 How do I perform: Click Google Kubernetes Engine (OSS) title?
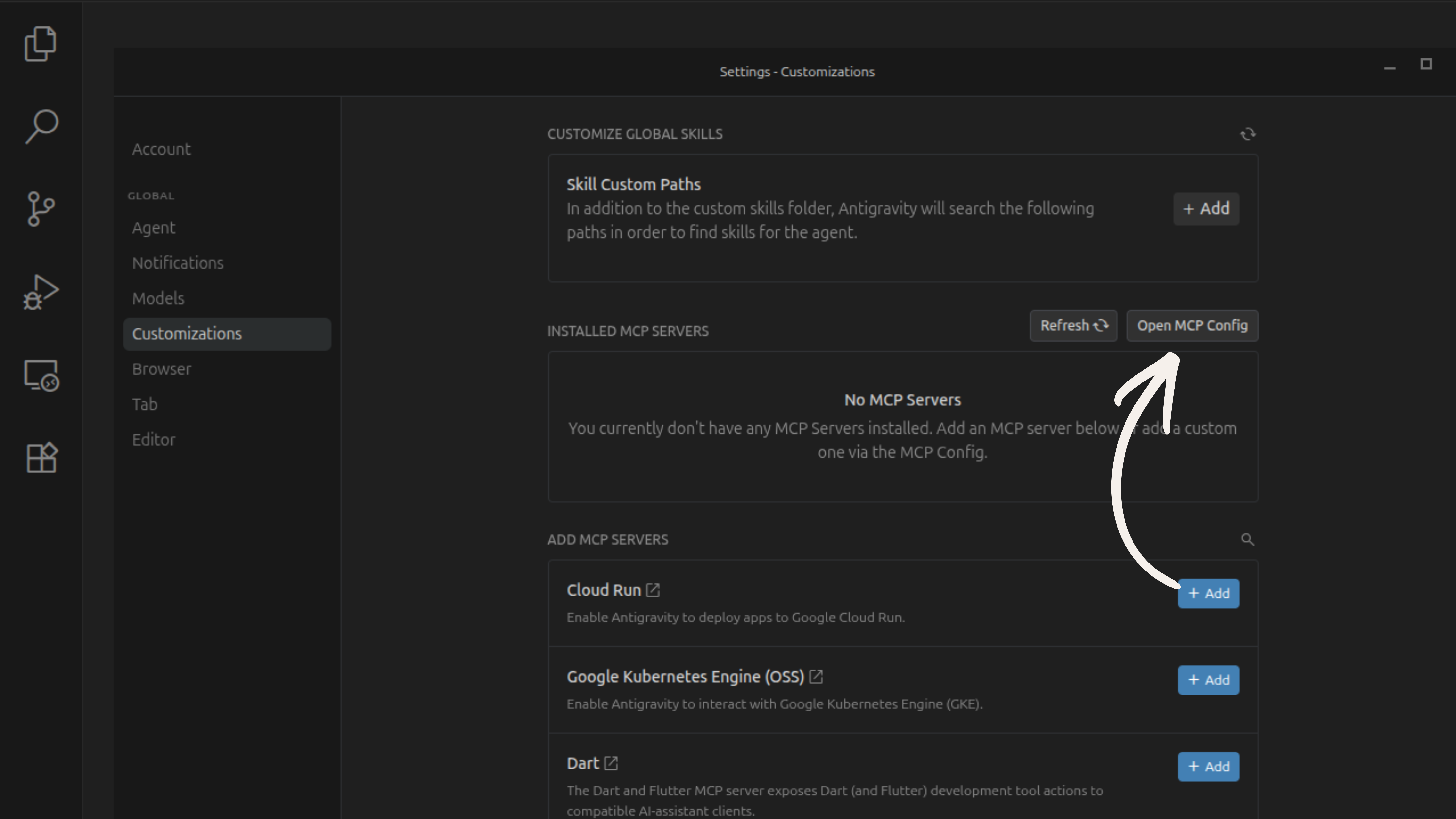(x=685, y=677)
